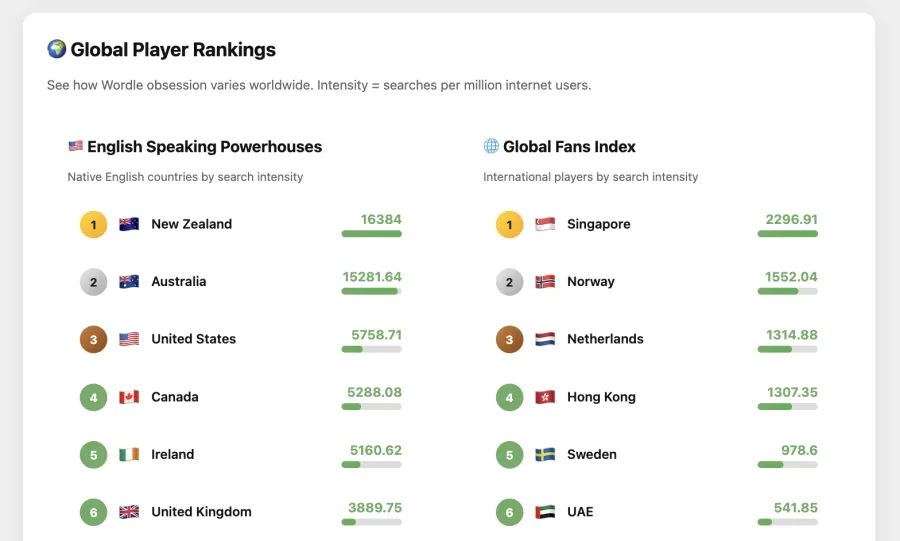
Task: Click the Norway flag icon
Action: pyautogui.click(x=545, y=282)
